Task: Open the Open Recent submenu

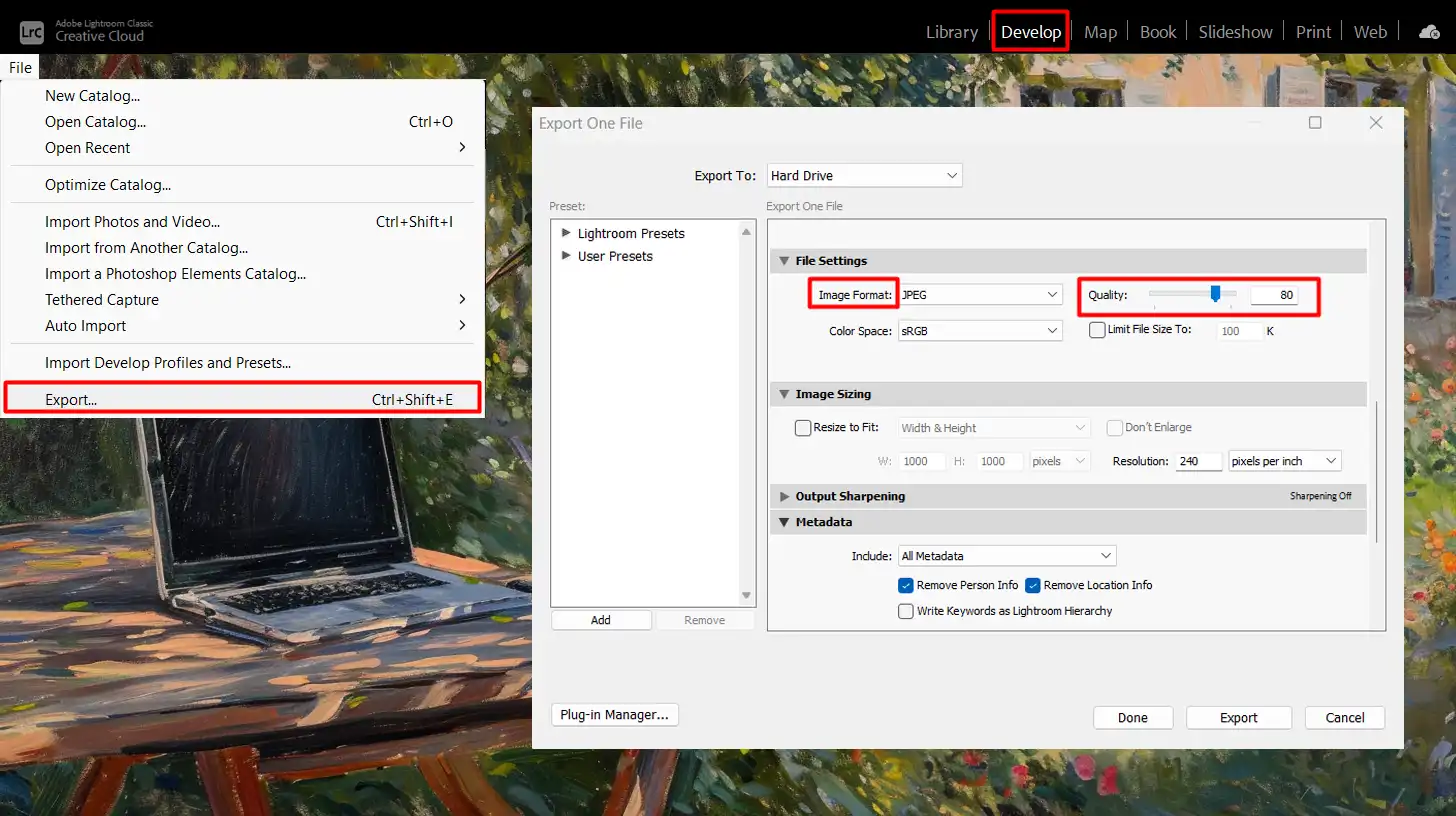Action: click(x=243, y=148)
